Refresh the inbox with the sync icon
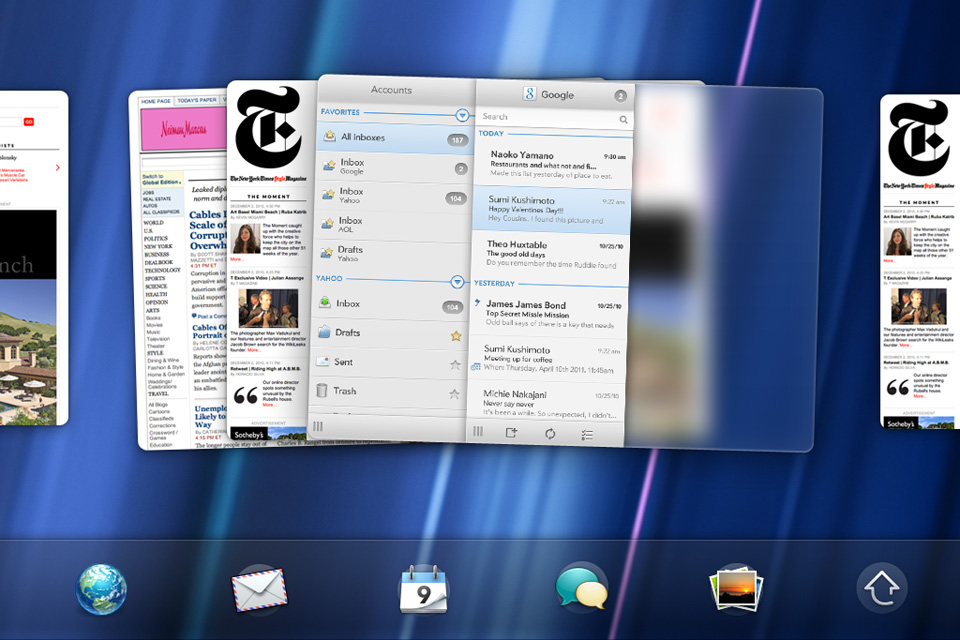This screenshot has width=960, height=640. coord(549,433)
